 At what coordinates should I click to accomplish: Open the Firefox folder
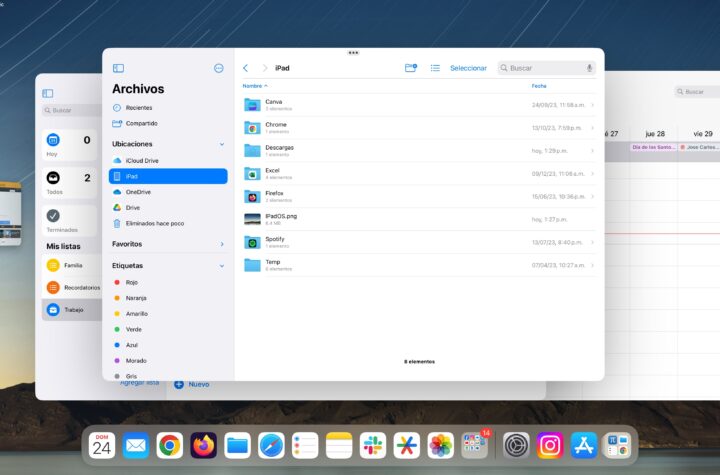tap(419, 197)
